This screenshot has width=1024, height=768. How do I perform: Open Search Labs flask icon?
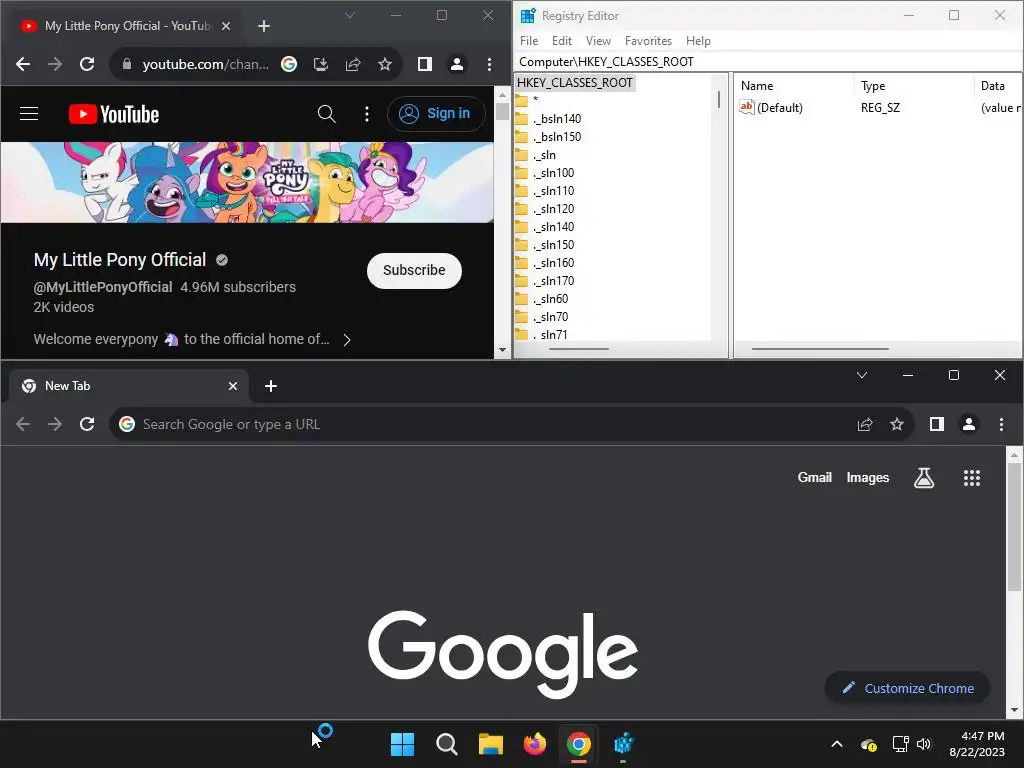(923, 478)
